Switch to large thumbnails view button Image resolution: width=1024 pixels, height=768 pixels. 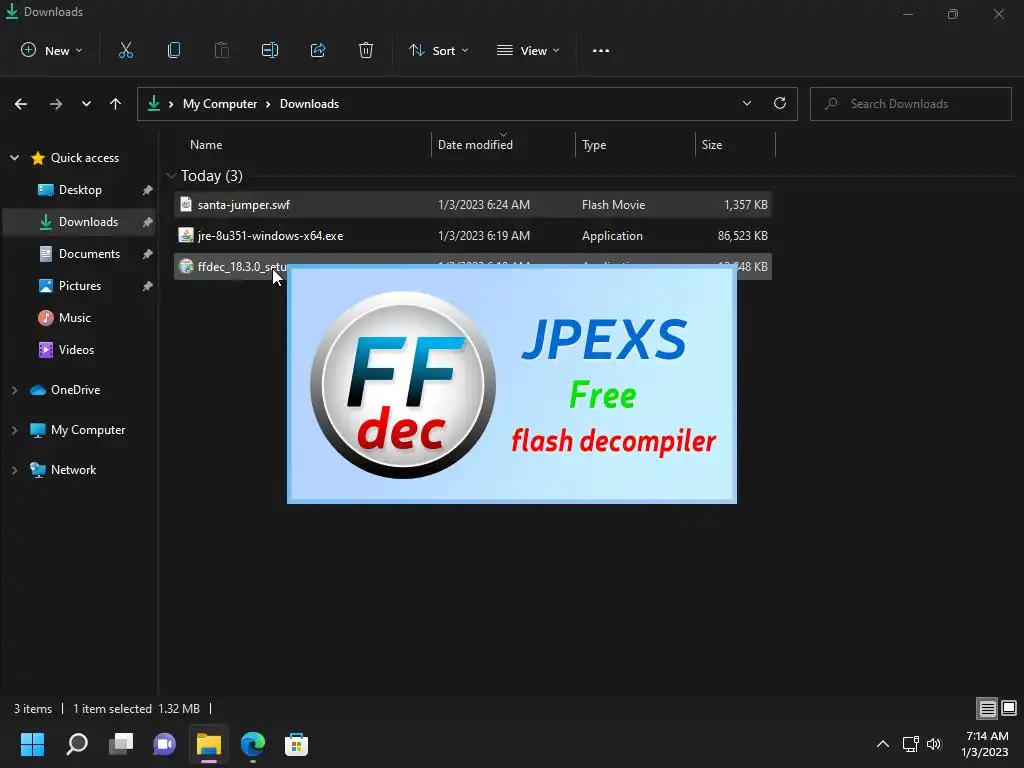coord(1009,709)
